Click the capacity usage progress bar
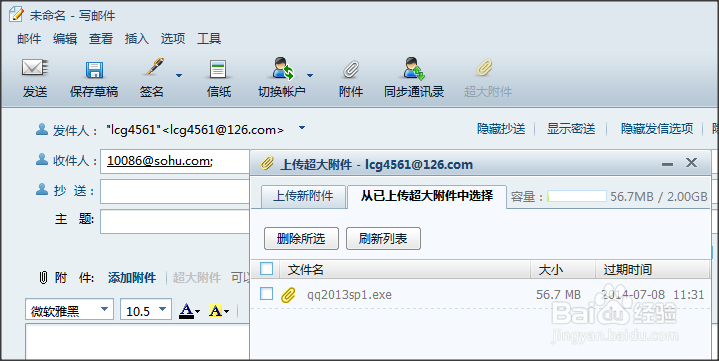The image size is (719, 361). 577,196
